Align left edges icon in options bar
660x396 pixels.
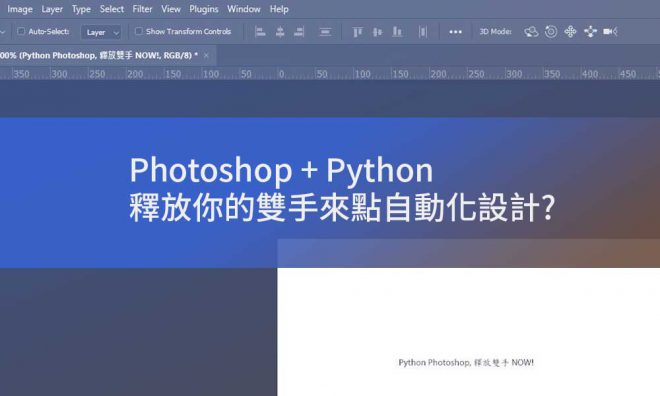(x=260, y=32)
